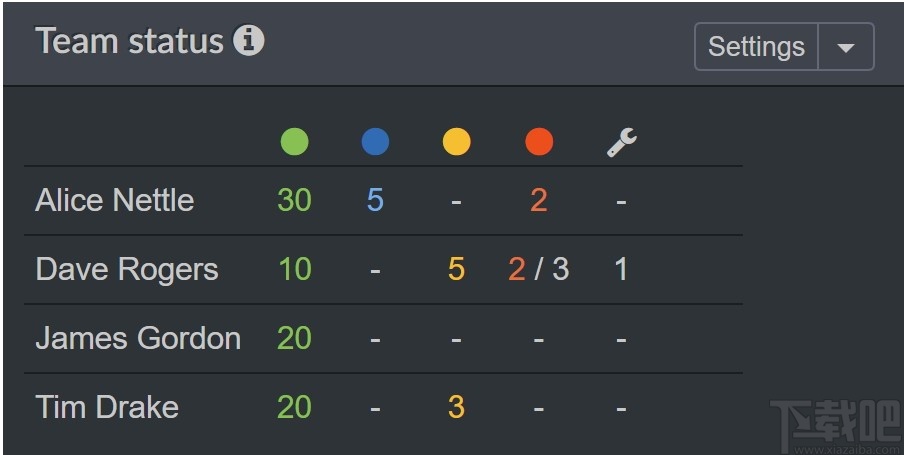
Task: Click Dave Rogers' green count of 10
Action: (x=294, y=269)
